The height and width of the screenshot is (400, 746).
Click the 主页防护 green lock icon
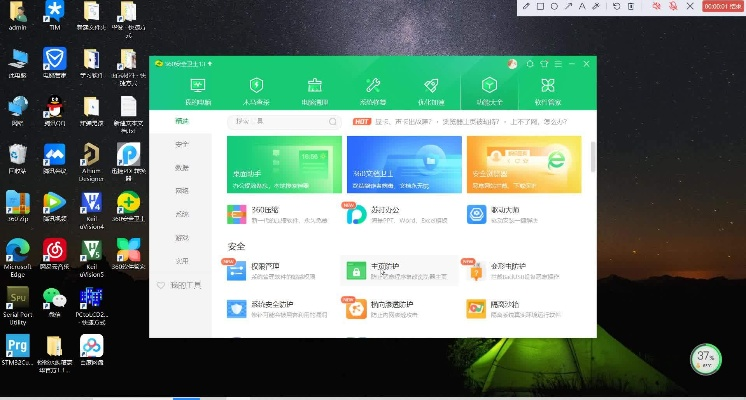click(354, 271)
